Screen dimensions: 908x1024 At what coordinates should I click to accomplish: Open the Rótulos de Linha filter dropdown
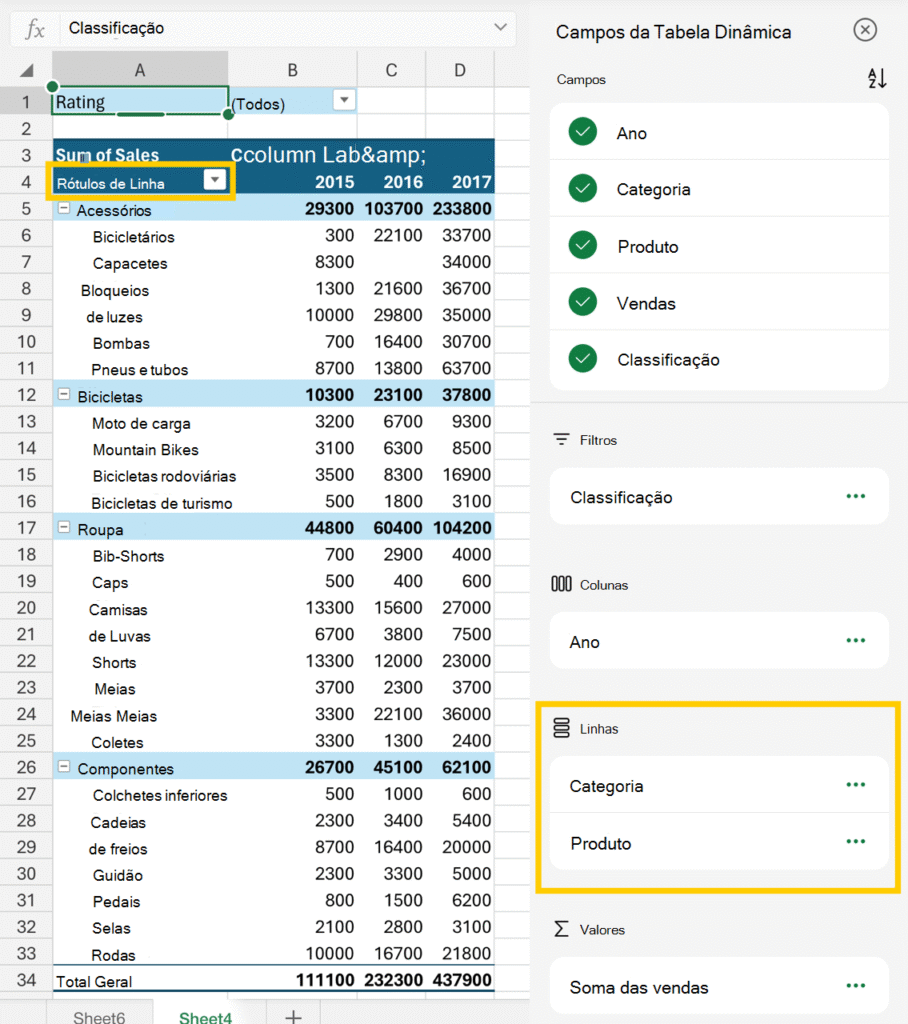[214, 180]
